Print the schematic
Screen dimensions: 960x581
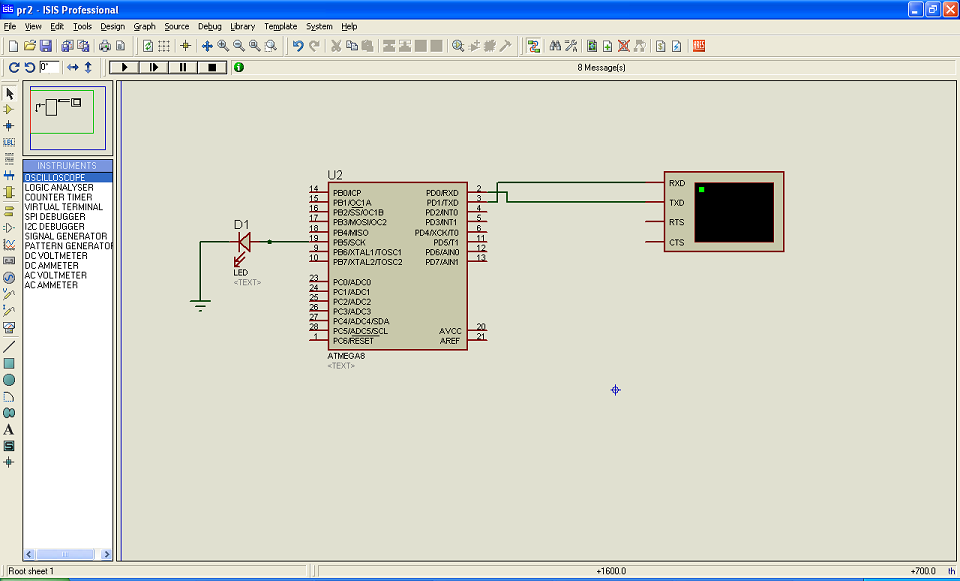pyautogui.click(x=105, y=46)
